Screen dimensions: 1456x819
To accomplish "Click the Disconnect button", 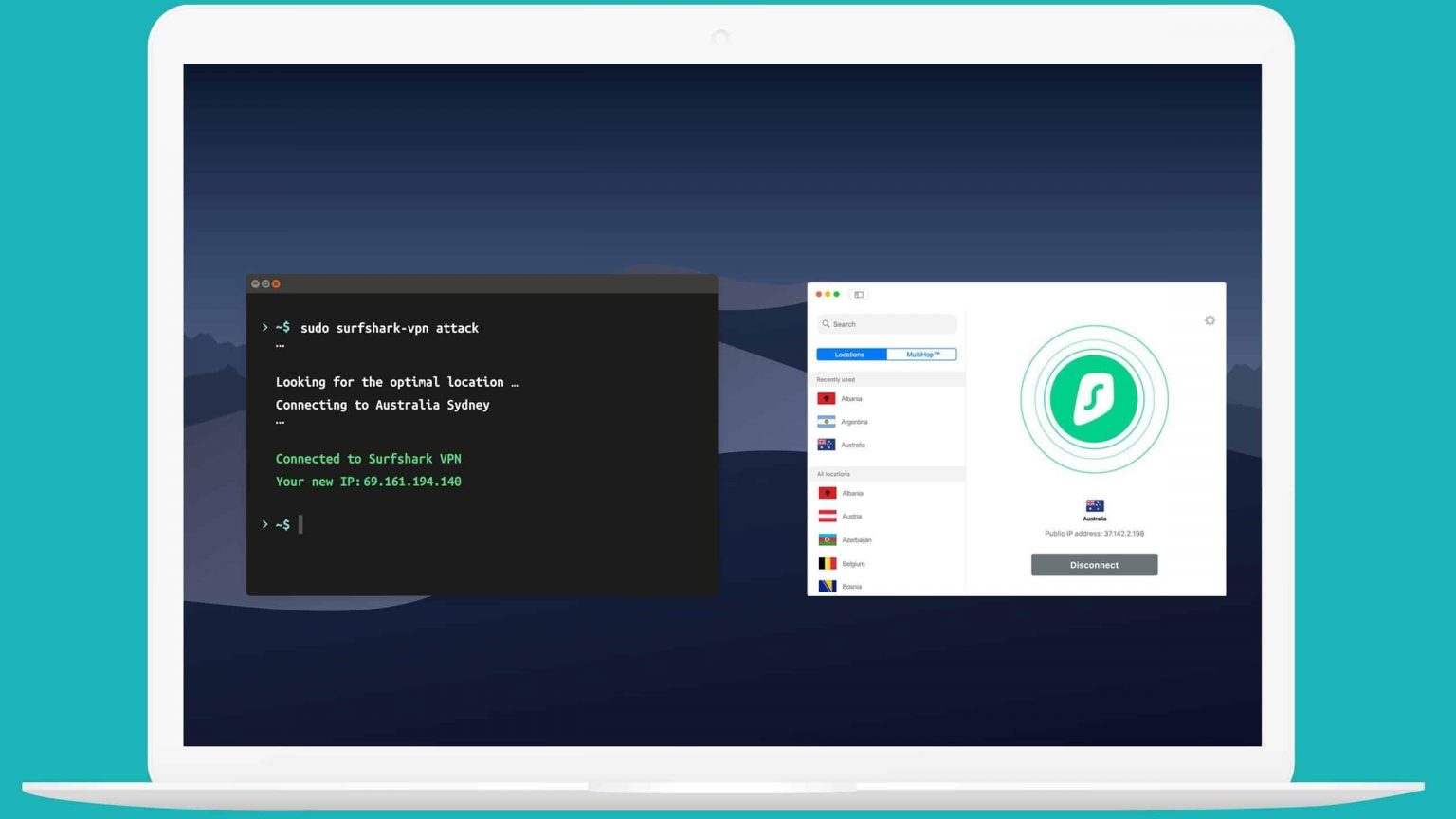I will point(1094,565).
